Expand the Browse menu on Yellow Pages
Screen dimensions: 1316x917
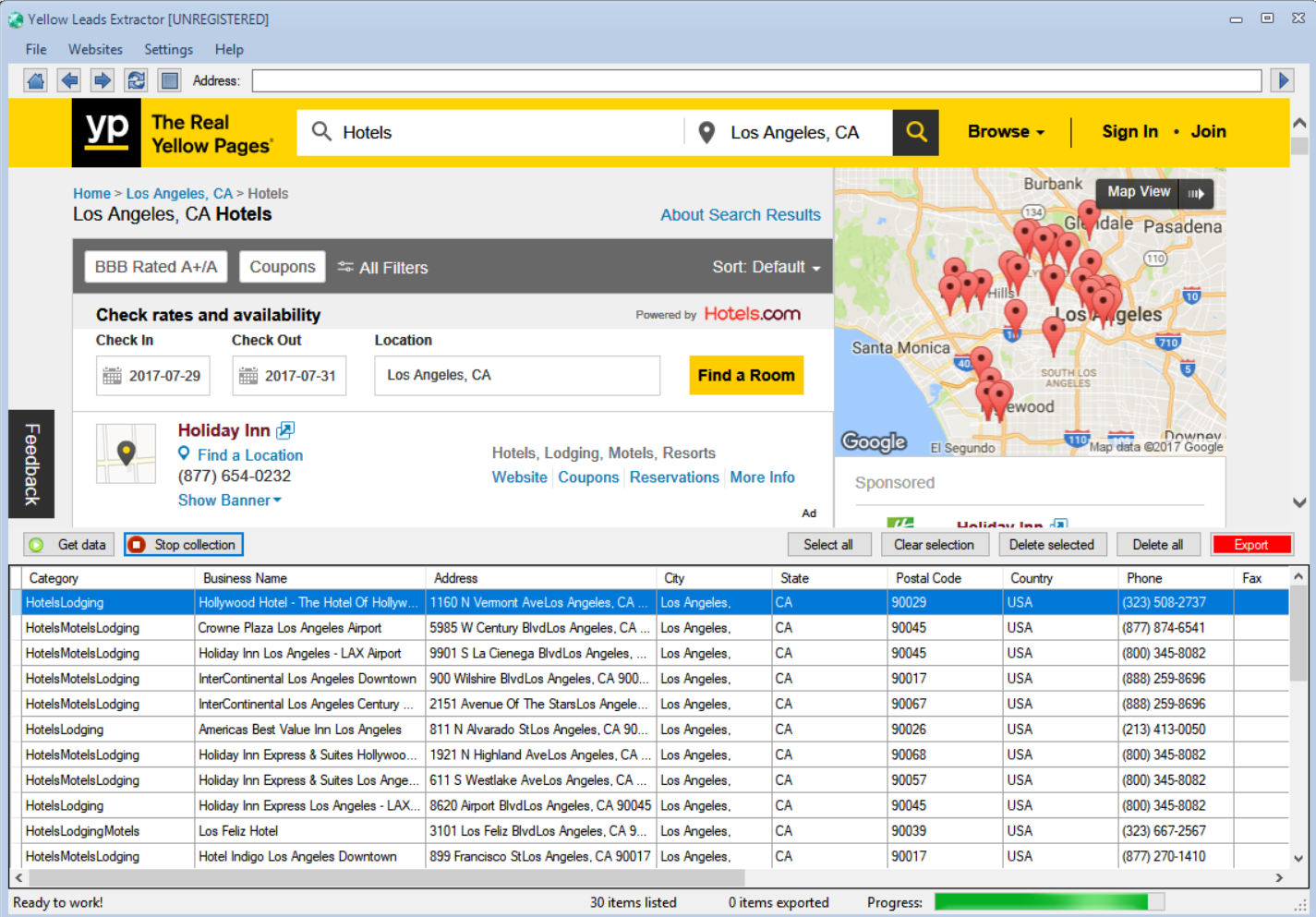[x=1004, y=131]
